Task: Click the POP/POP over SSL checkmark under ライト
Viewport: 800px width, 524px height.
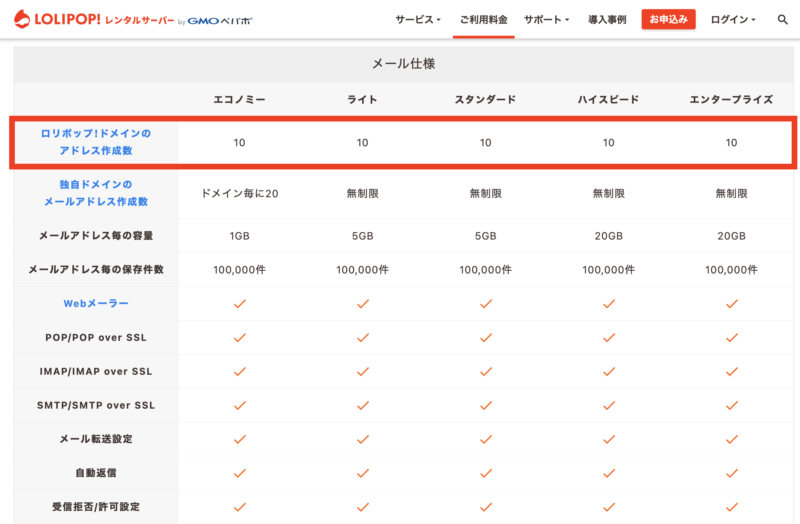Action: coord(363,338)
